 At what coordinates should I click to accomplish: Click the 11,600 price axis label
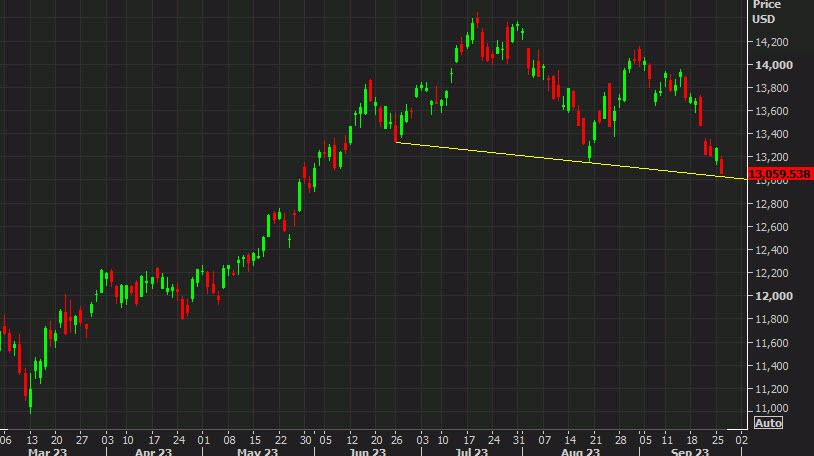771,343
